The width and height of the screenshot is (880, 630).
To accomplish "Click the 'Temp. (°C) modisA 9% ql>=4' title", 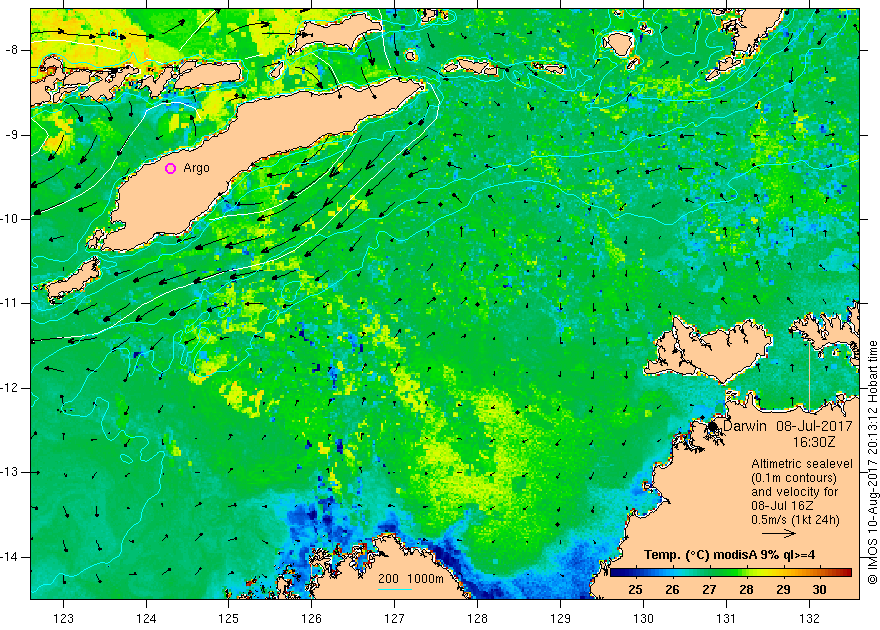I will click(x=730, y=555).
